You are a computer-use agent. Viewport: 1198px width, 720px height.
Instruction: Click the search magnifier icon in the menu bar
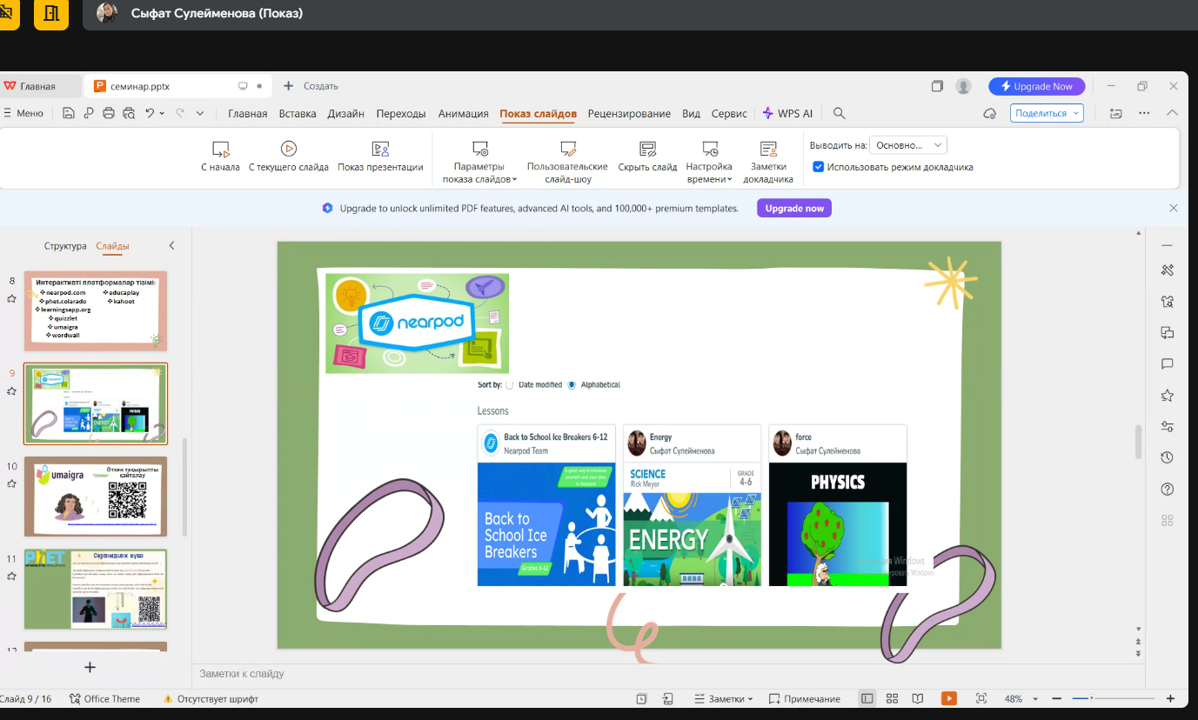click(839, 113)
